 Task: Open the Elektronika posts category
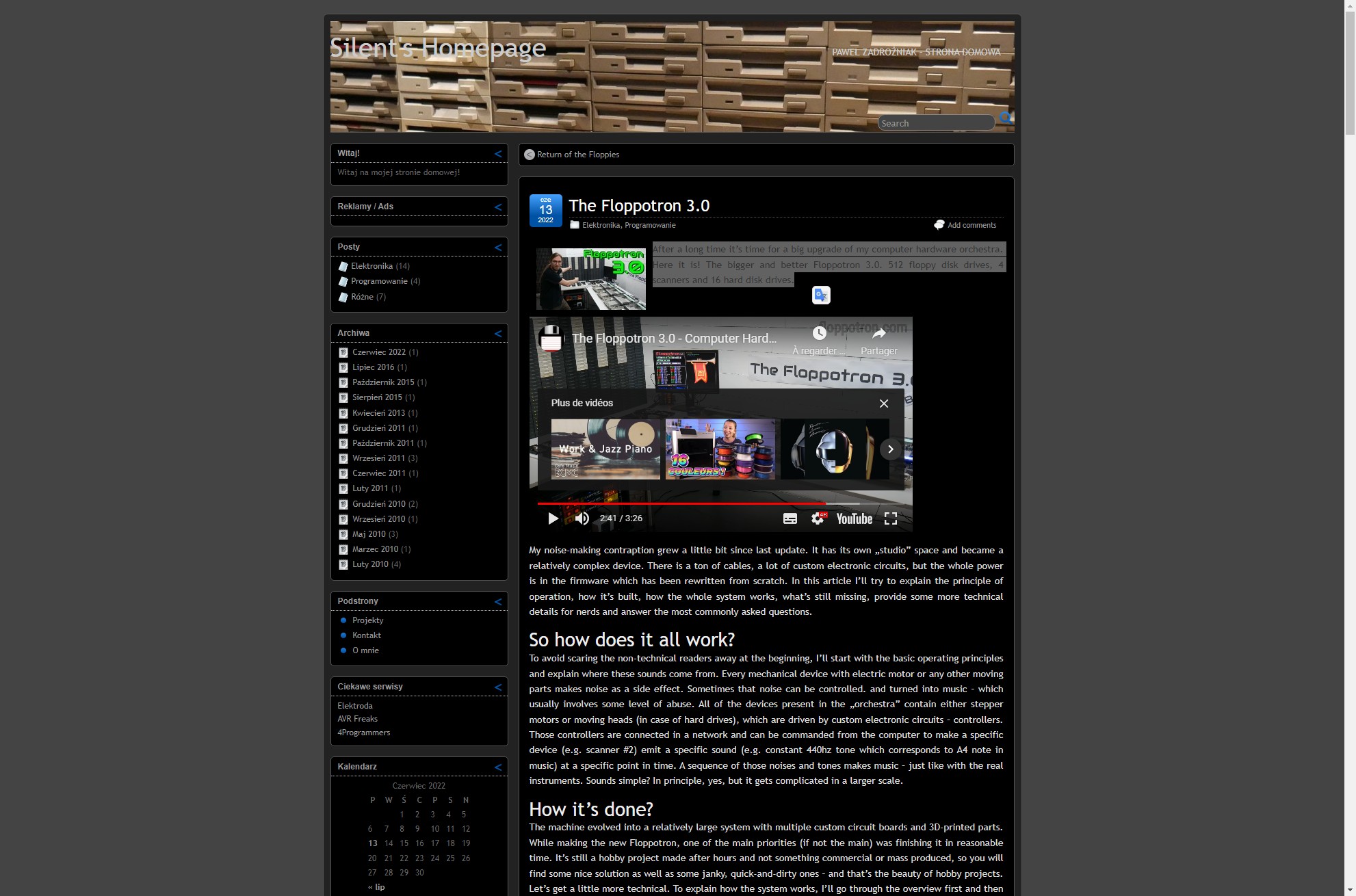tap(371, 266)
